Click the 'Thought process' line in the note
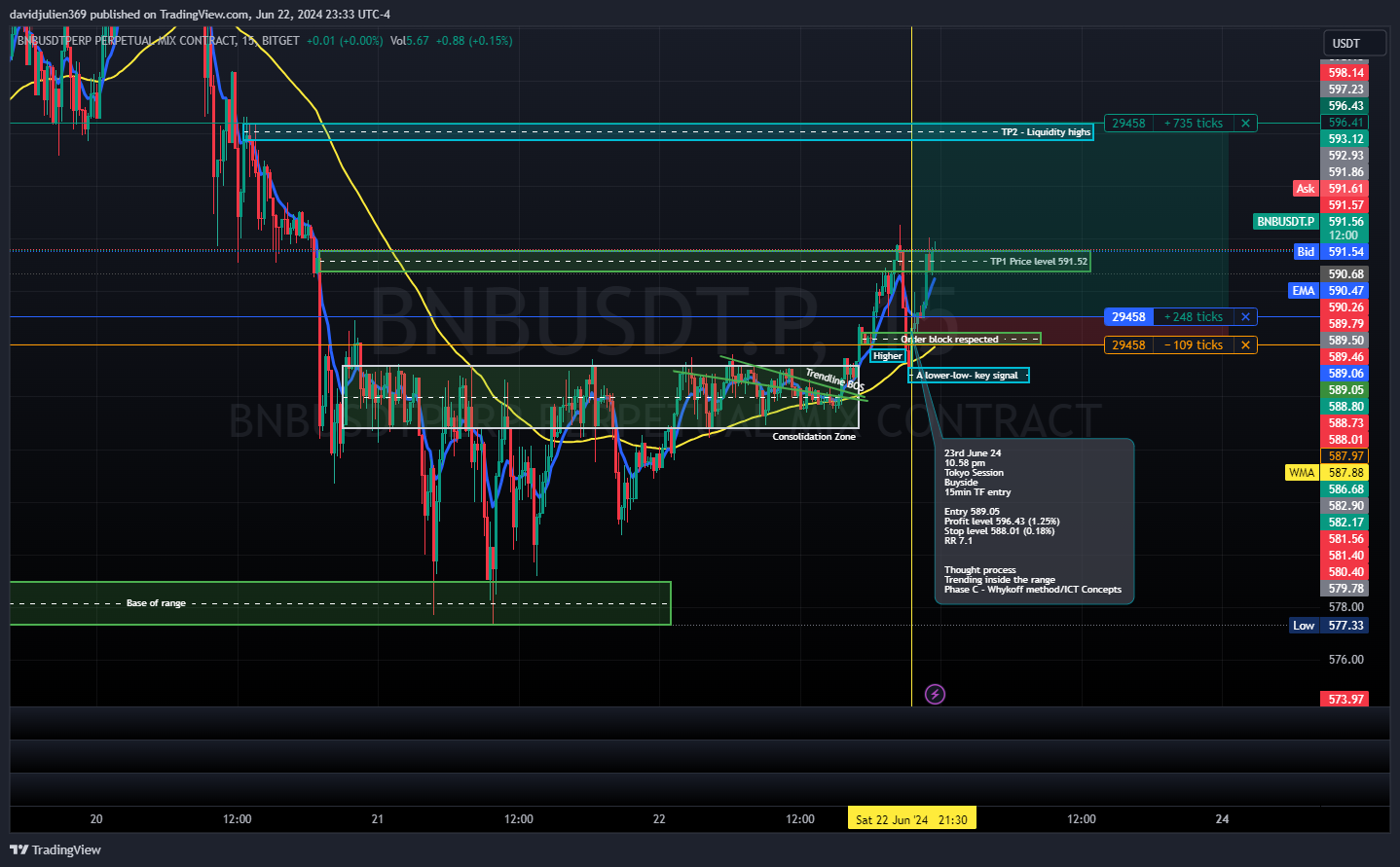Screen dimensions: 1400x867 pos(979,570)
